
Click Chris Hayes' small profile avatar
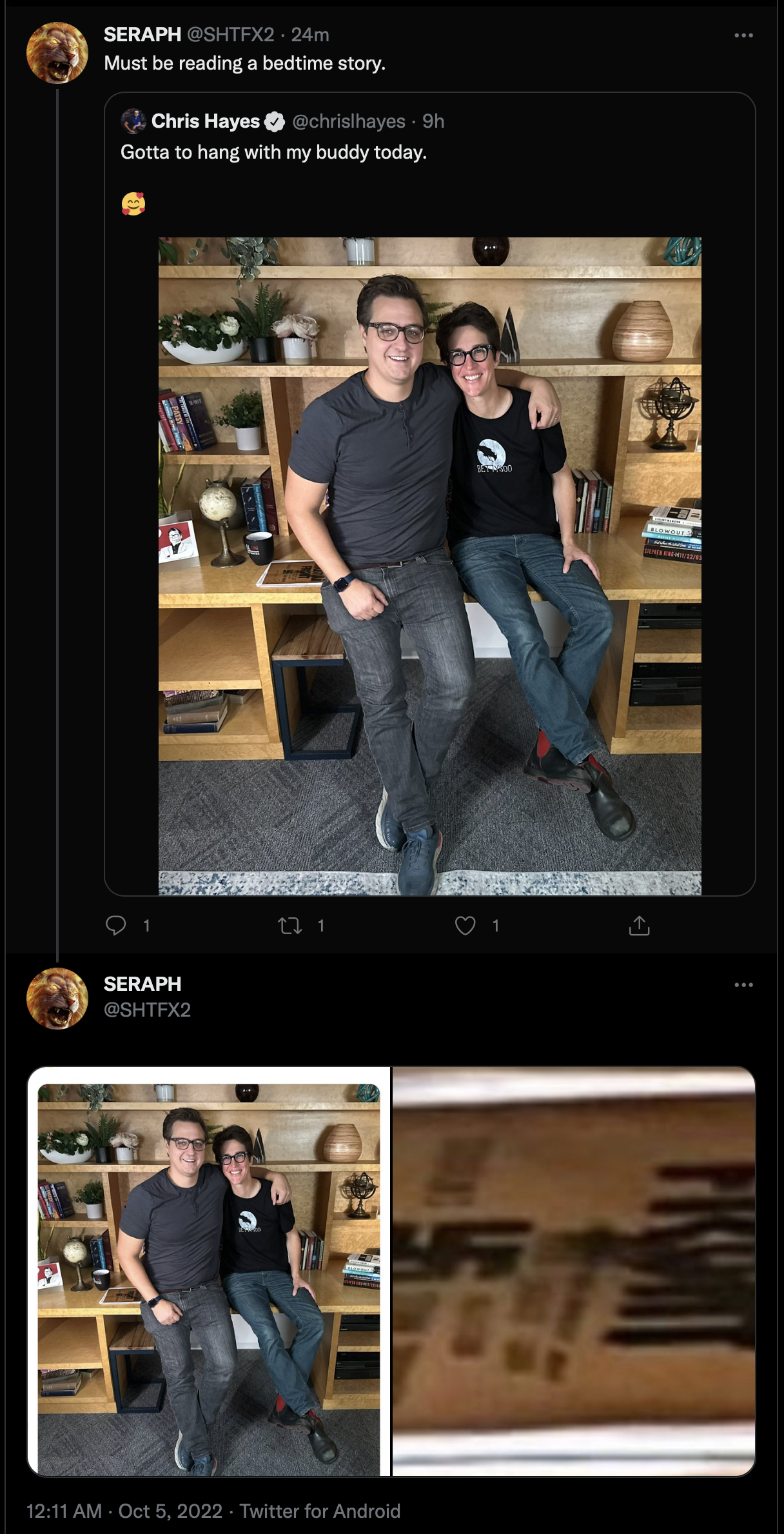pos(133,121)
